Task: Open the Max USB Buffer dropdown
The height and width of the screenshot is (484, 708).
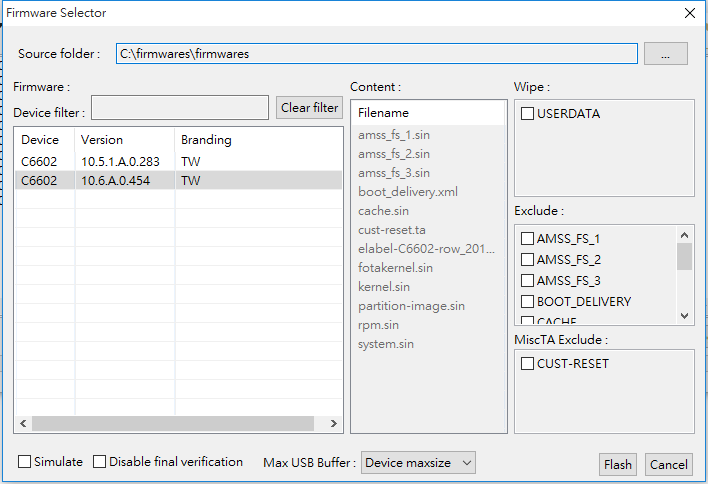Action: pyautogui.click(x=418, y=463)
